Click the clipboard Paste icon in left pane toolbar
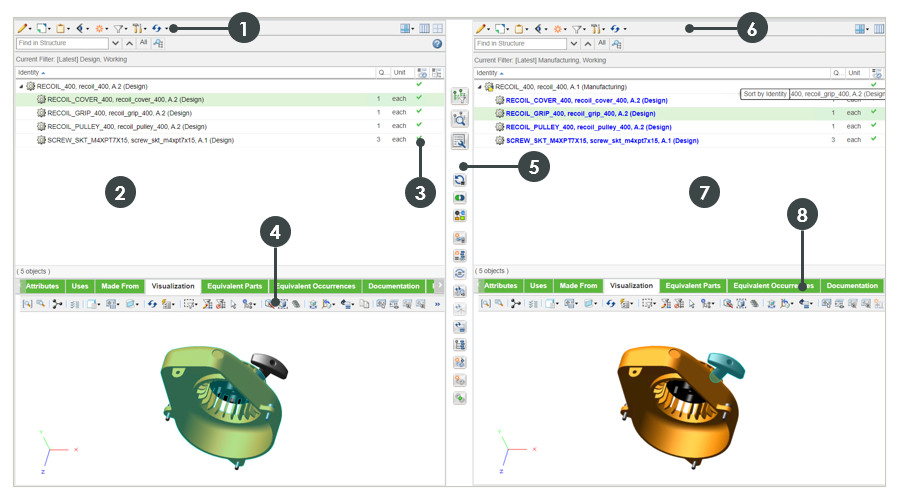905x502 pixels. [x=60, y=28]
